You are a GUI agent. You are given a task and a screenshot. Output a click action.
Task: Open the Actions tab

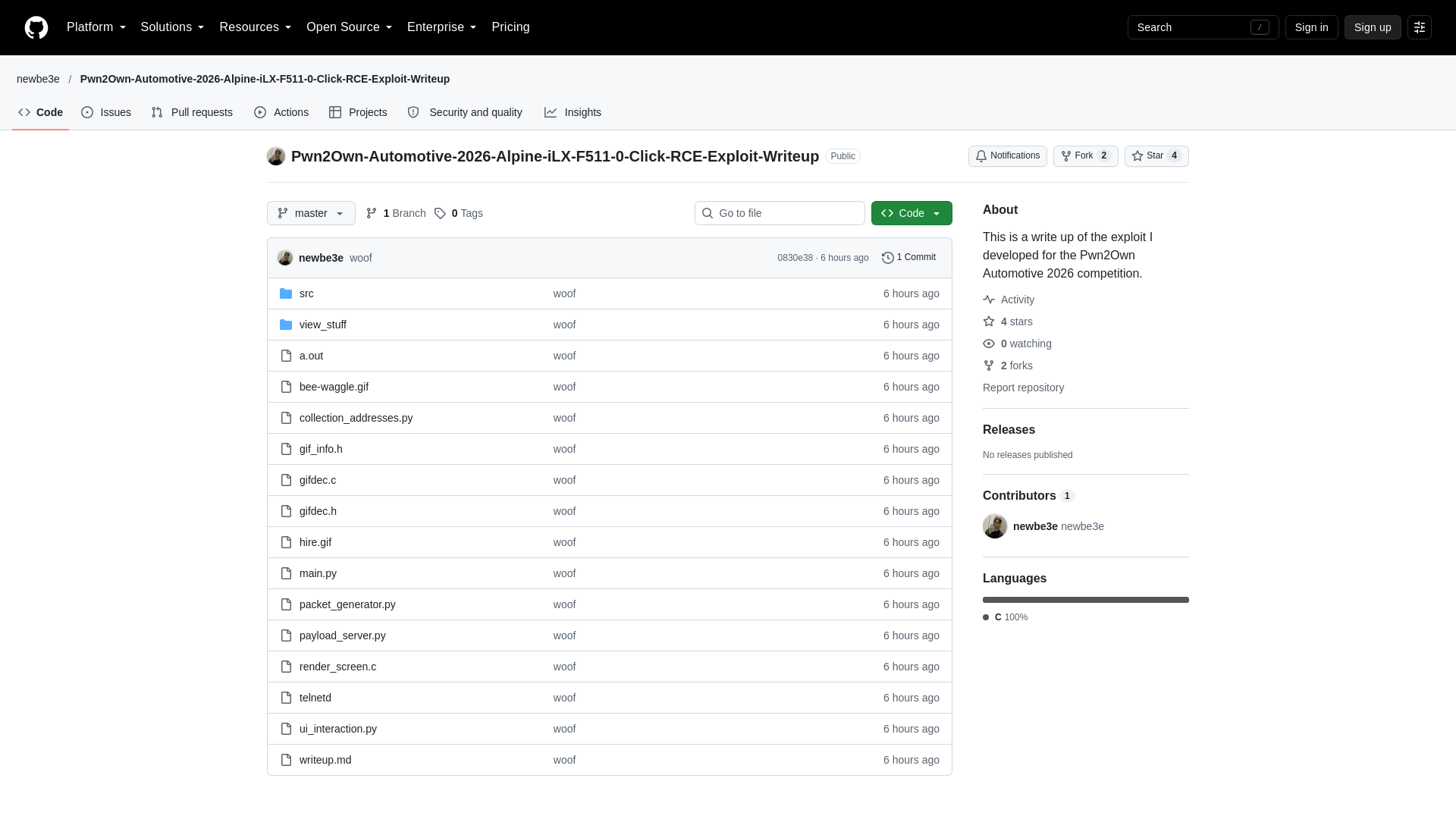click(x=281, y=112)
